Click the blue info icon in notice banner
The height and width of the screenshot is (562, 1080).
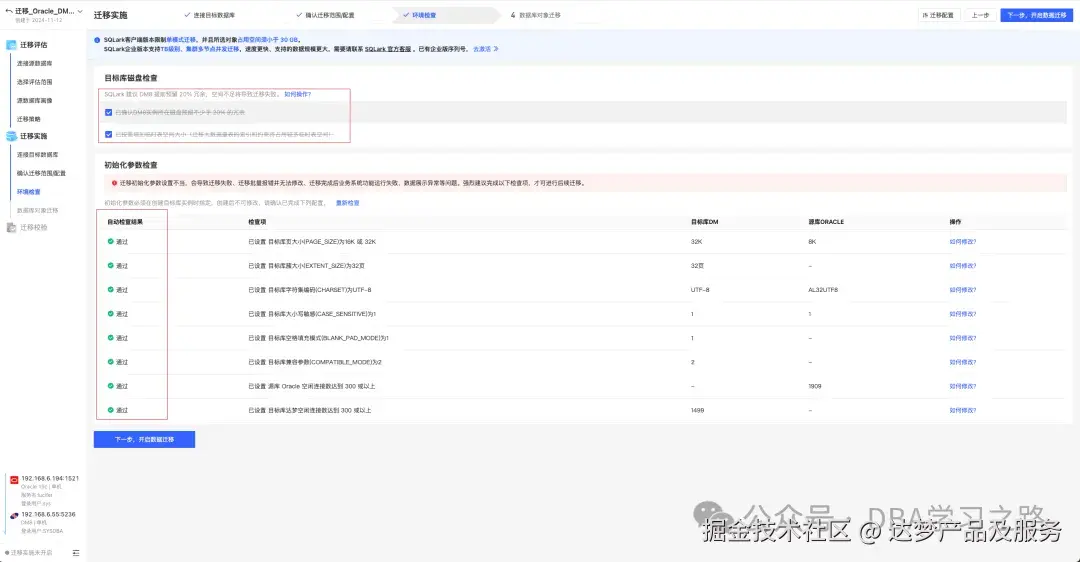click(x=97, y=40)
